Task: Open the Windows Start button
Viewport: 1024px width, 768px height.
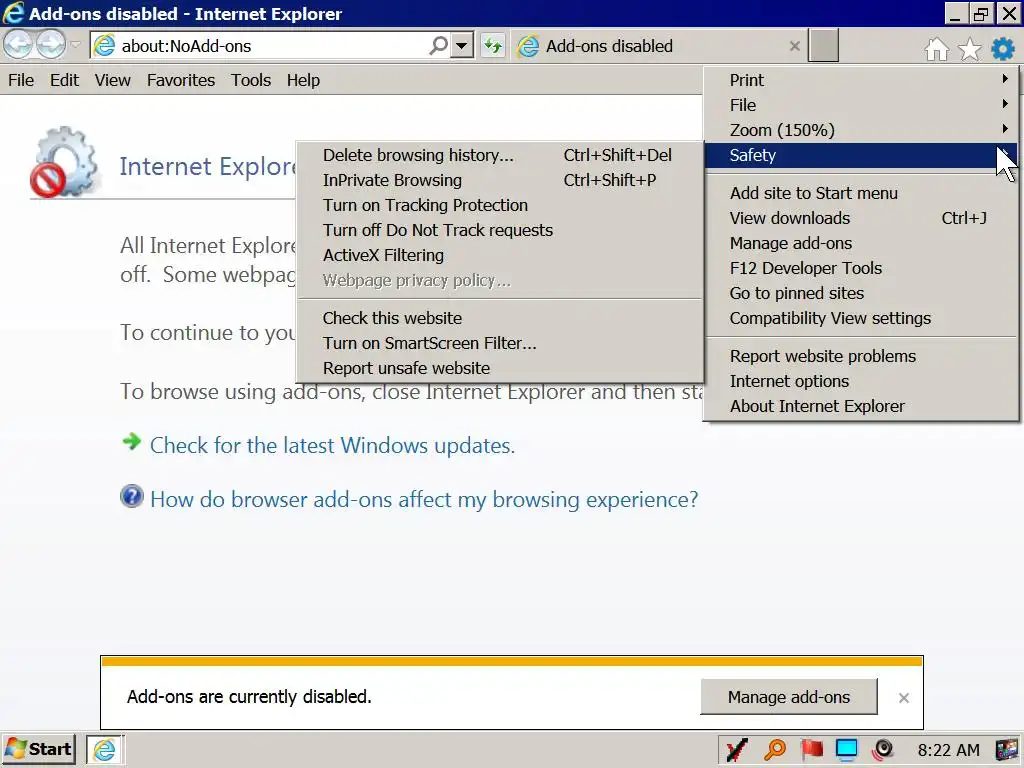Action: [x=39, y=749]
